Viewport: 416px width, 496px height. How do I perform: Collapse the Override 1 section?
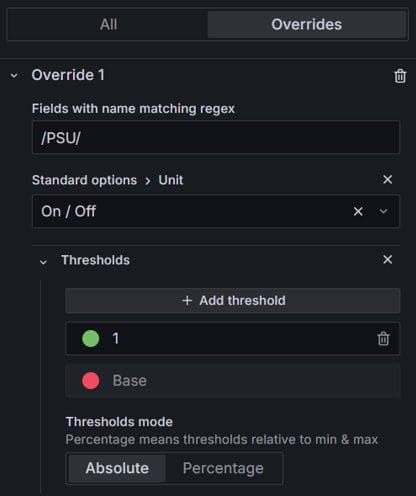tap(14, 76)
